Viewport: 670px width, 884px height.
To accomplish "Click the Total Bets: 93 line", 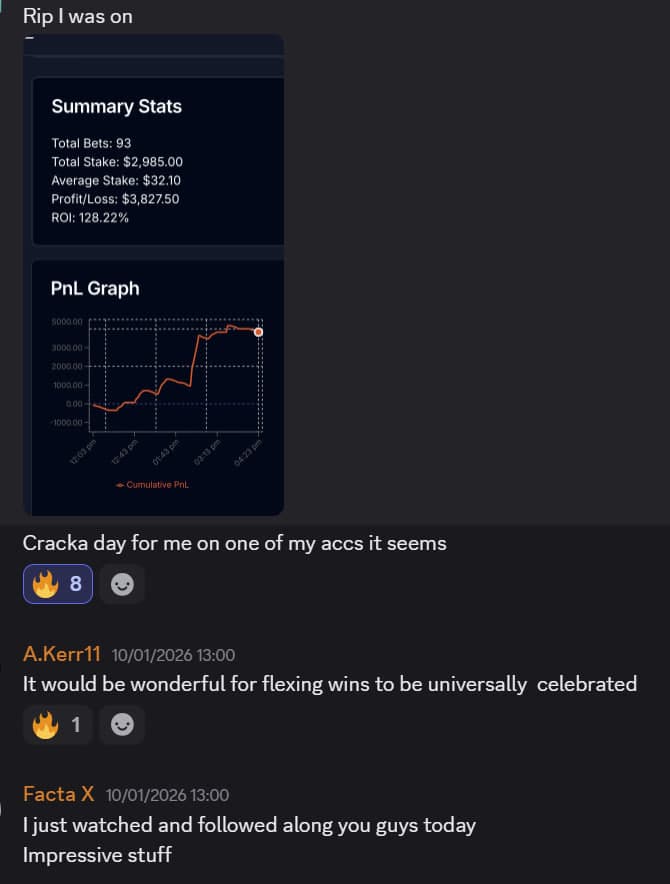I will point(91,144).
